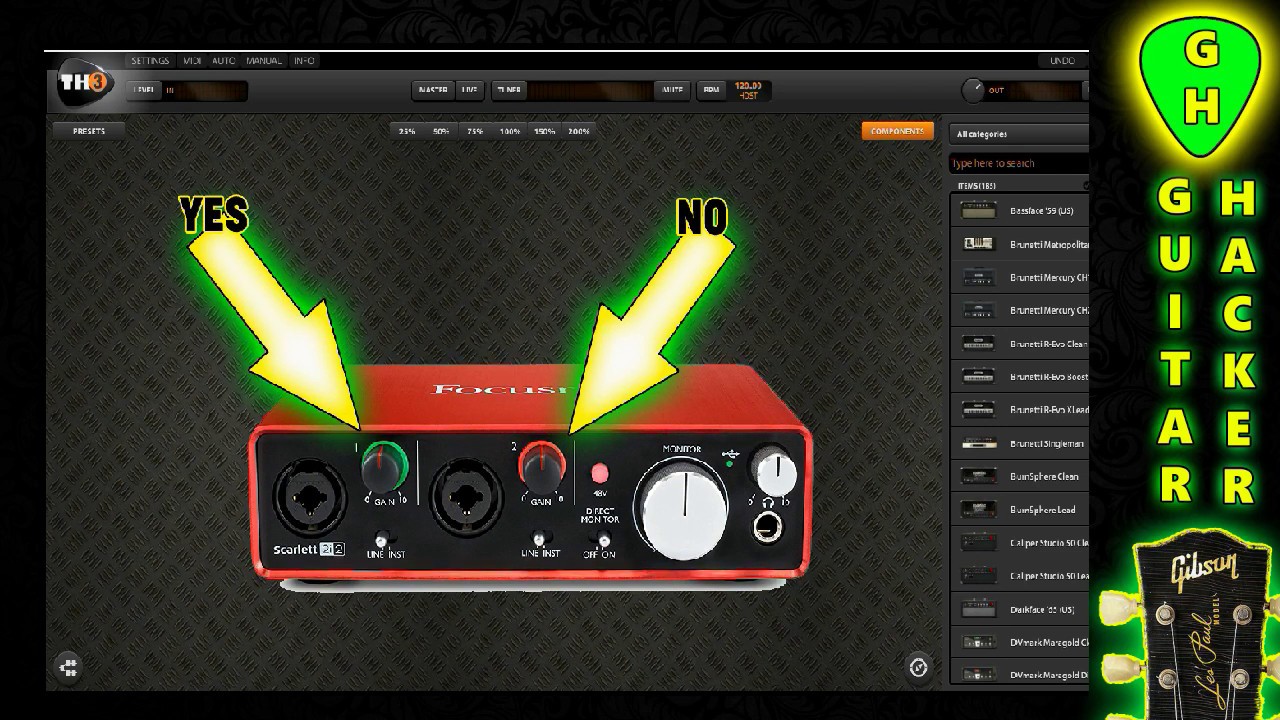Click the BPM button

711,90
